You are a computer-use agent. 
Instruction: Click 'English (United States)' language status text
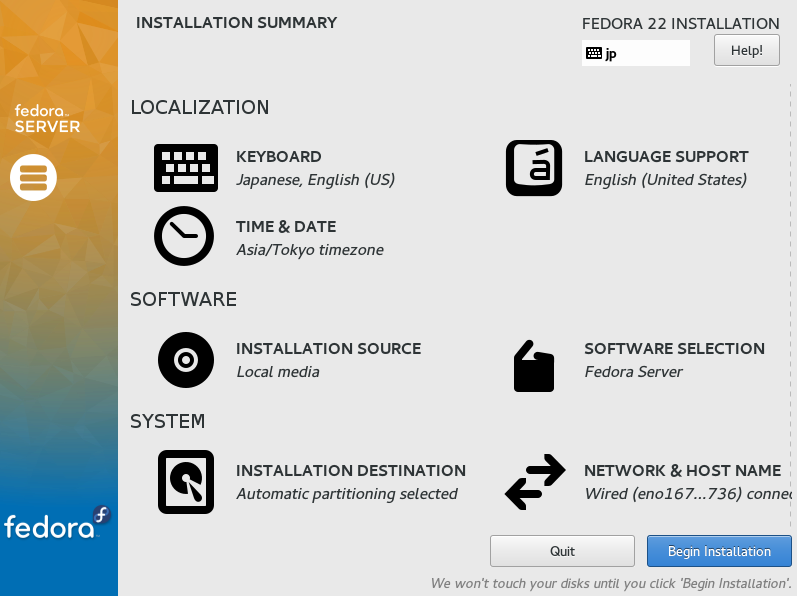coord(666,180)
